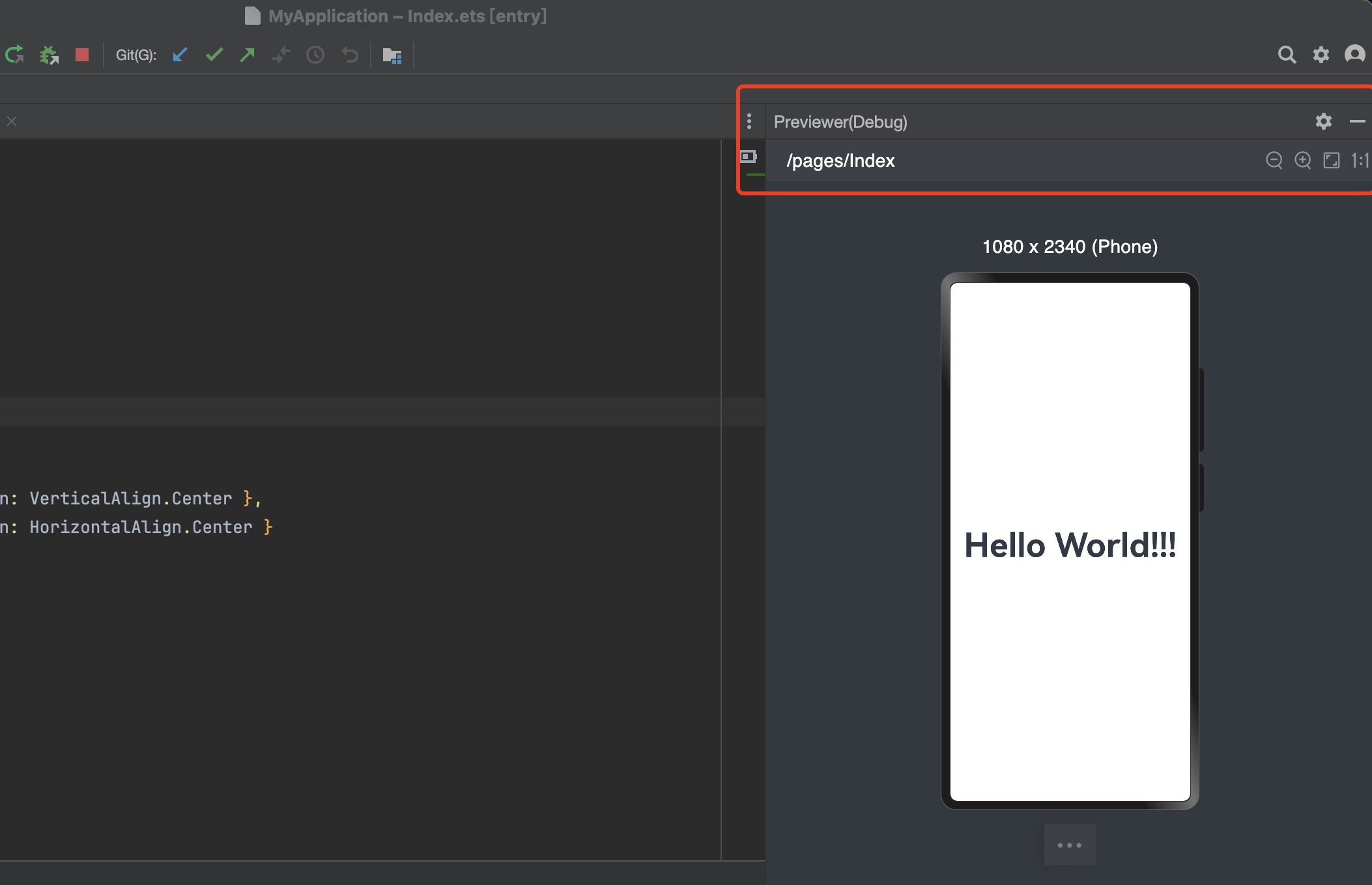Click on VerticalAlign.Center in the code editor
The height and width of the screenshot is (885, 1372).
coord(131,499)
